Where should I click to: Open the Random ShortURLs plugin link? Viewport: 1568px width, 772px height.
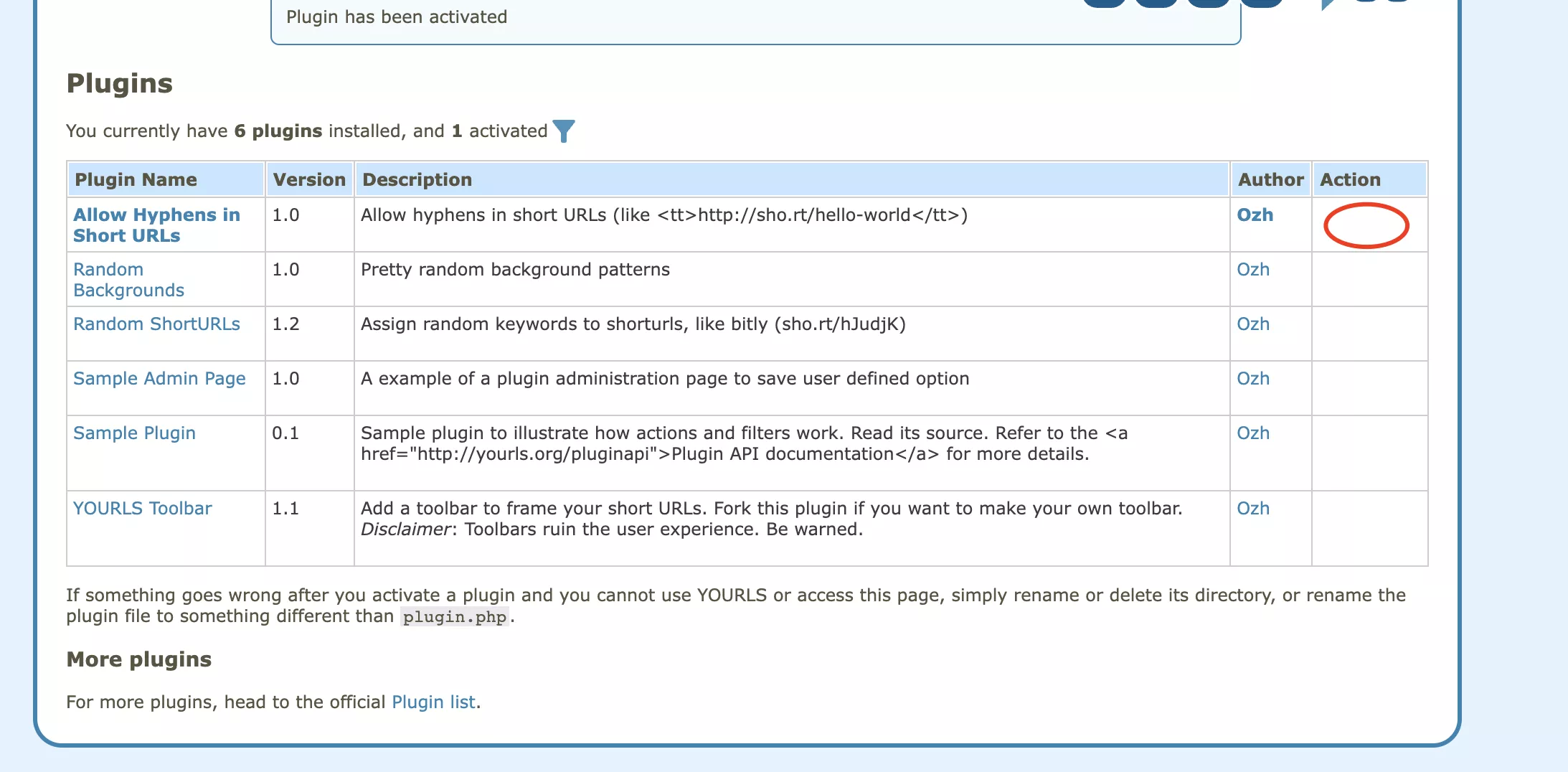point(156,324)
